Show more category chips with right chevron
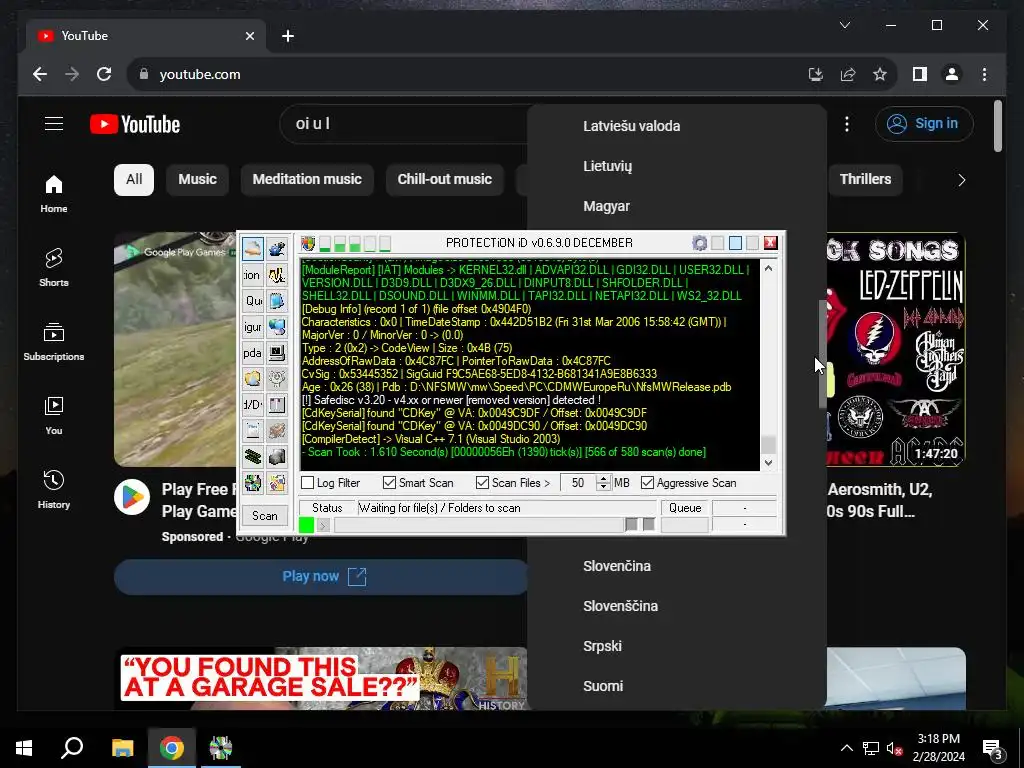Image resolution: width=1024 pixels, height=768 pixels. coord(961,180)
